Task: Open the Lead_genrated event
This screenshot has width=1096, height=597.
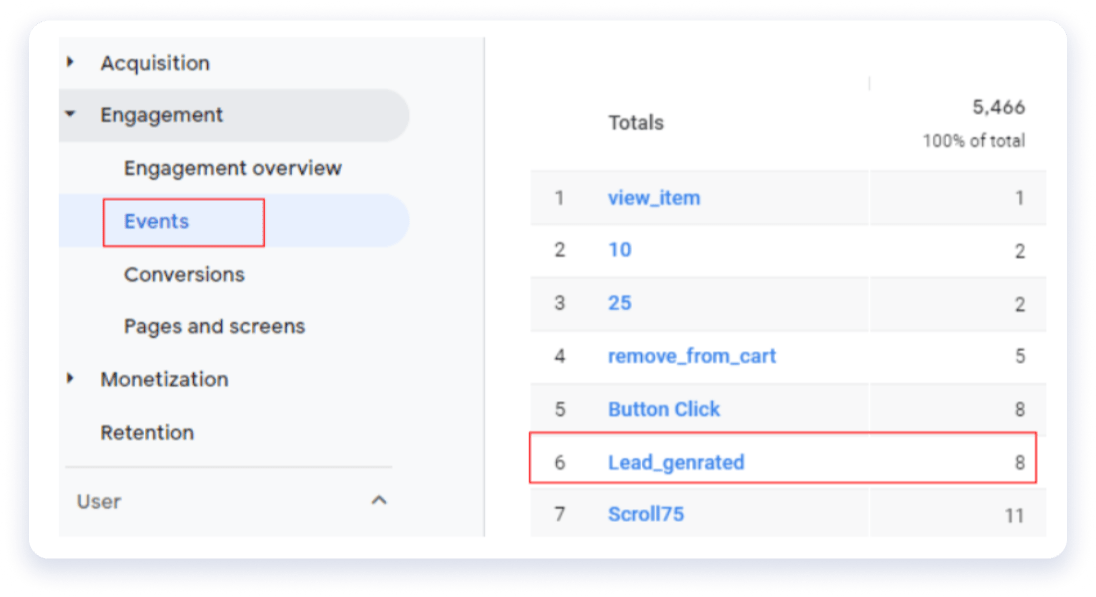Action: [676, 462]
